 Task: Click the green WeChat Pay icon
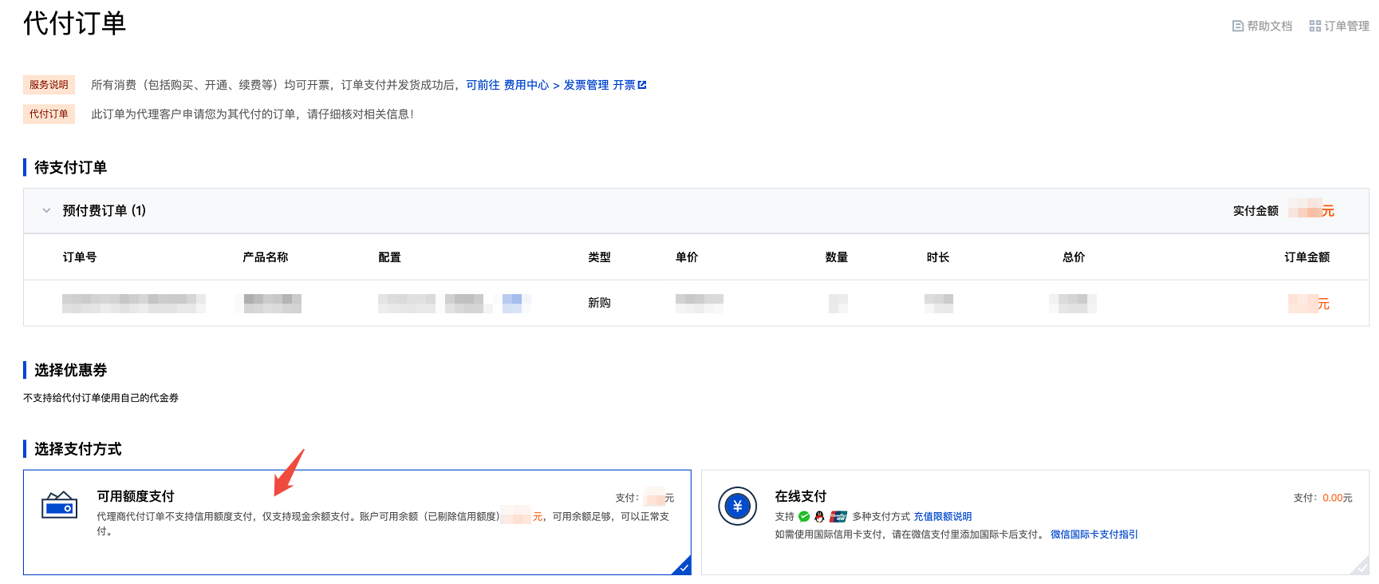point(804,517)
